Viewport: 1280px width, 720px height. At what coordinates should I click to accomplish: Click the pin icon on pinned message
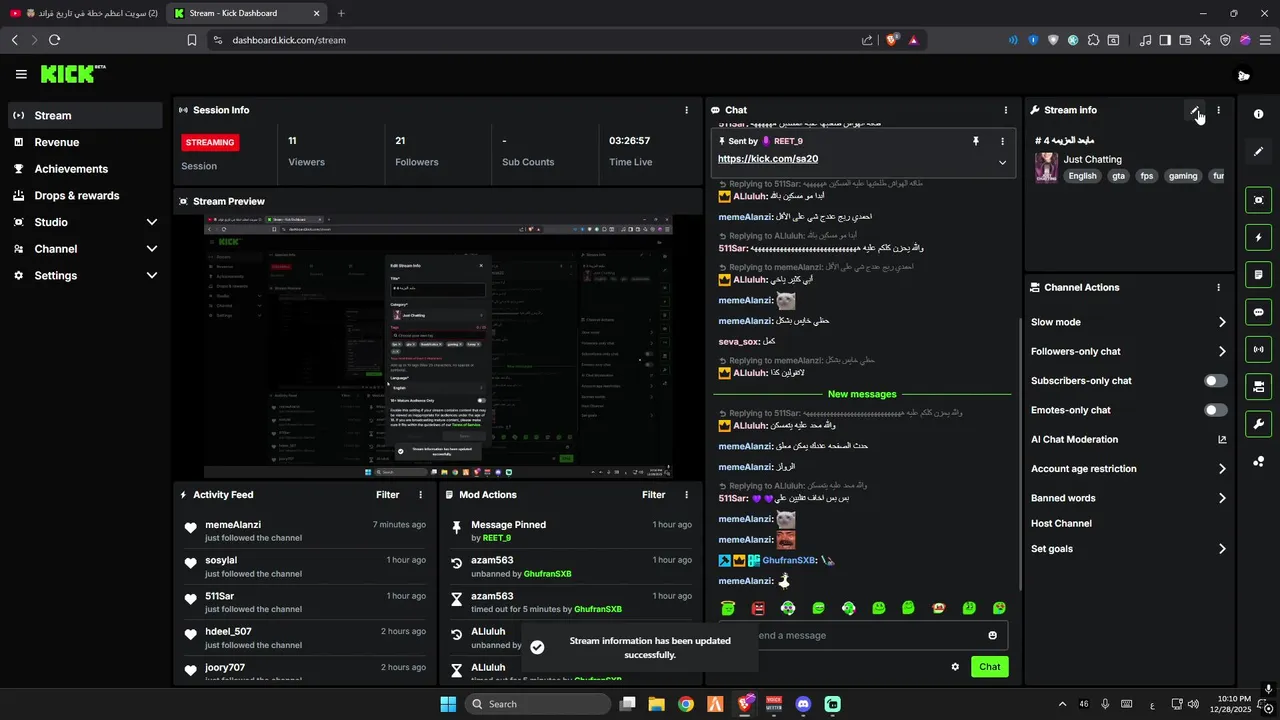coord(976,142)
